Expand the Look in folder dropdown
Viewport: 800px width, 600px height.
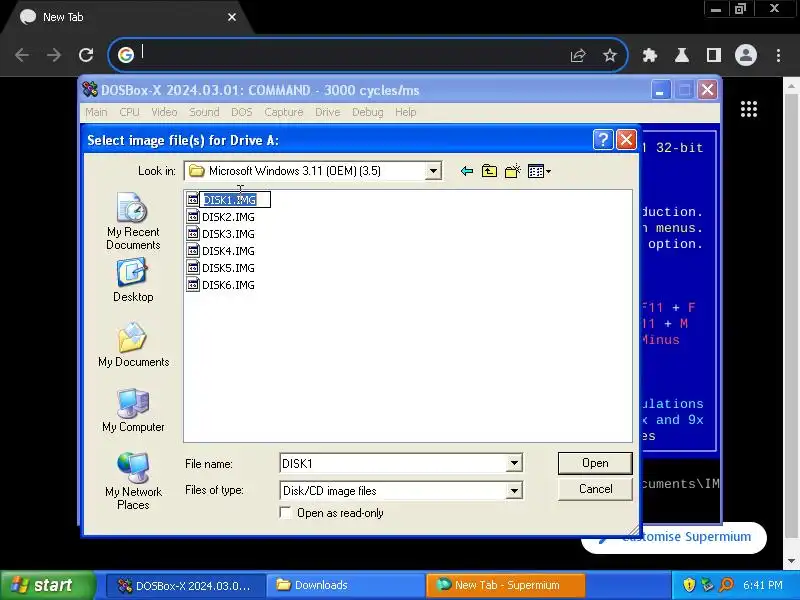pos(433,171)
